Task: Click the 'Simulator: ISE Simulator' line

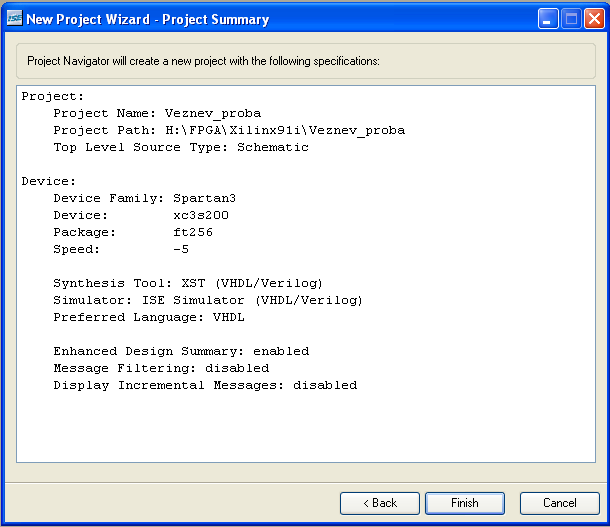Action: pyautogui.click(x=208, y=300)
